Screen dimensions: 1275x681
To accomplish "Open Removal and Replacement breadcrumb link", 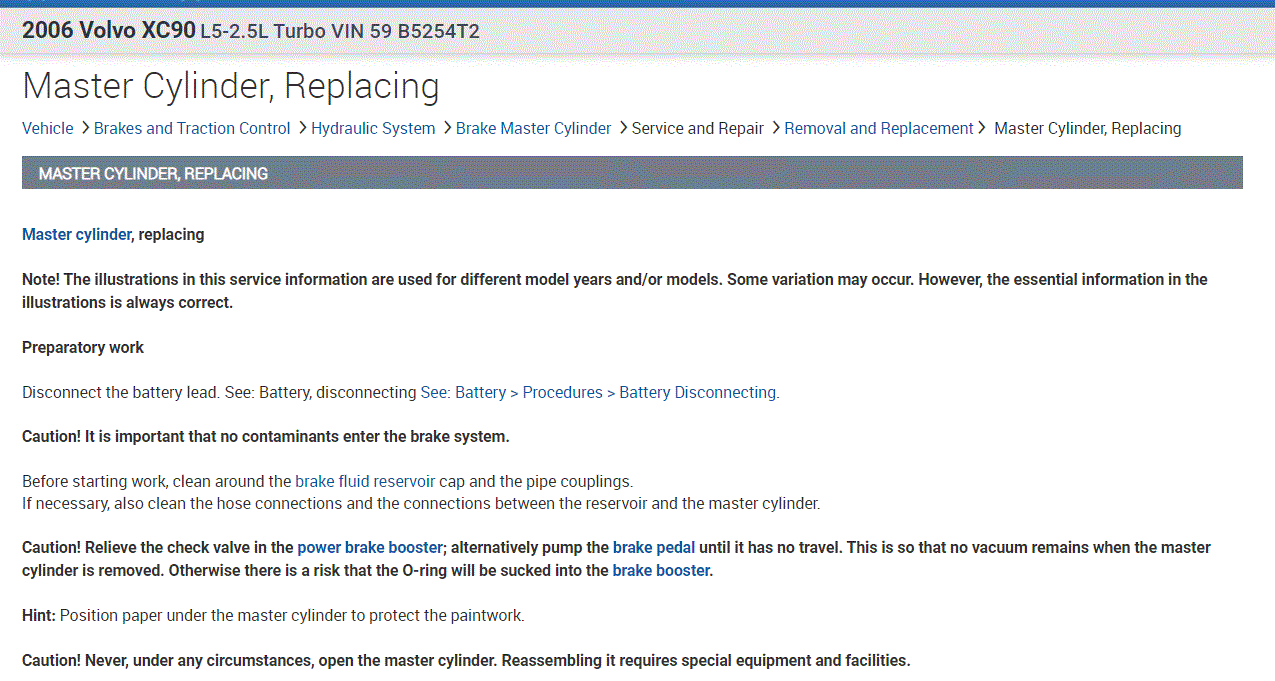I will tap(878, 128).
